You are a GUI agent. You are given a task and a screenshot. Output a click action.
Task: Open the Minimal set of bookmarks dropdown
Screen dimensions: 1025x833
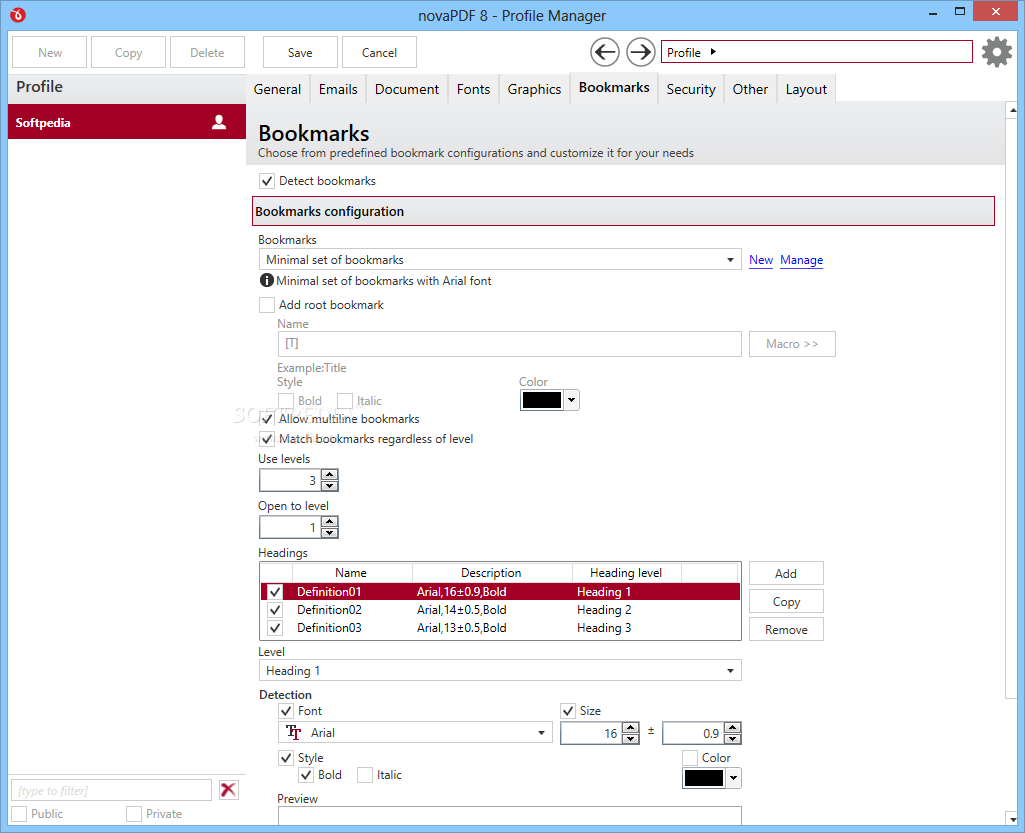click(x=500, y=260)
